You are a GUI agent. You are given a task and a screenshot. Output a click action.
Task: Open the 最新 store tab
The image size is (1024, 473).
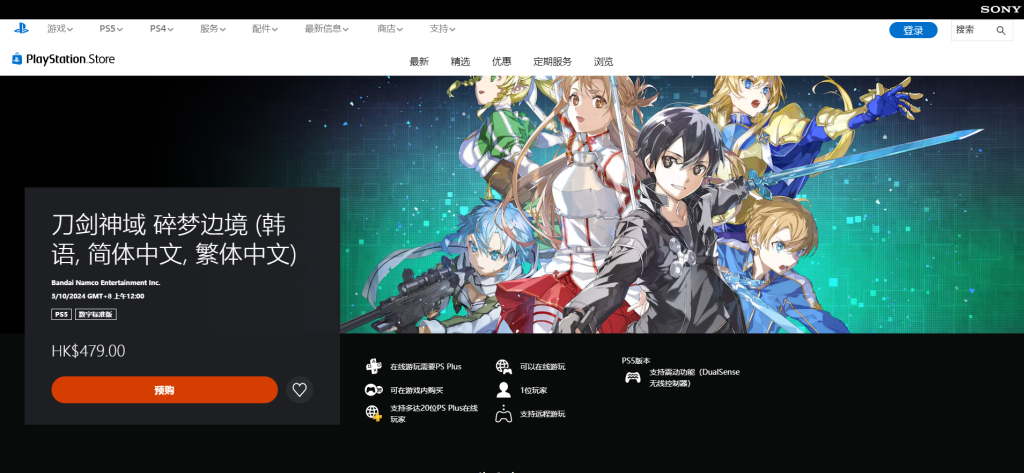[419, 62]
